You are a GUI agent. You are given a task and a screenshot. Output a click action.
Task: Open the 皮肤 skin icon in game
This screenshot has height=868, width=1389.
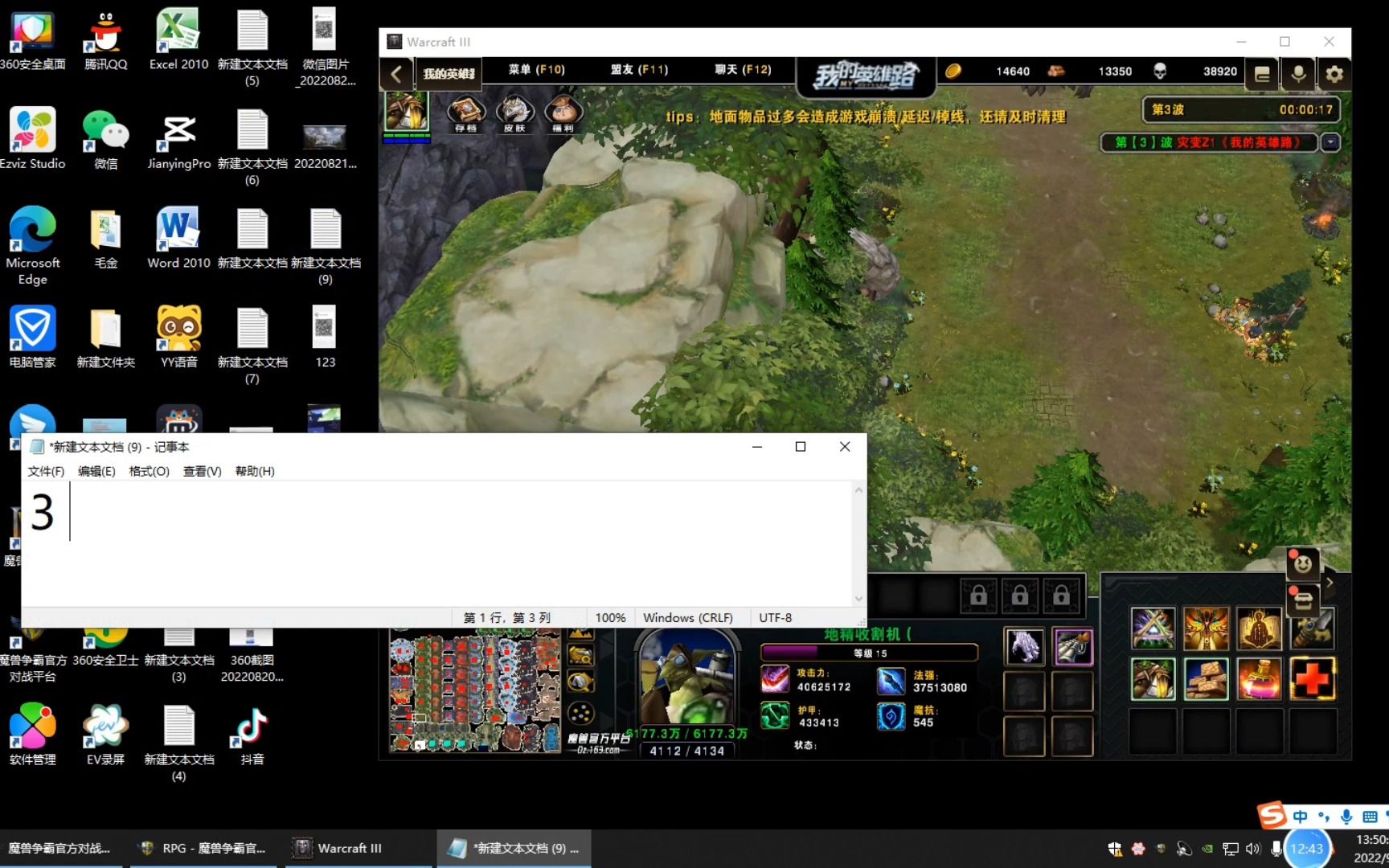514,113
